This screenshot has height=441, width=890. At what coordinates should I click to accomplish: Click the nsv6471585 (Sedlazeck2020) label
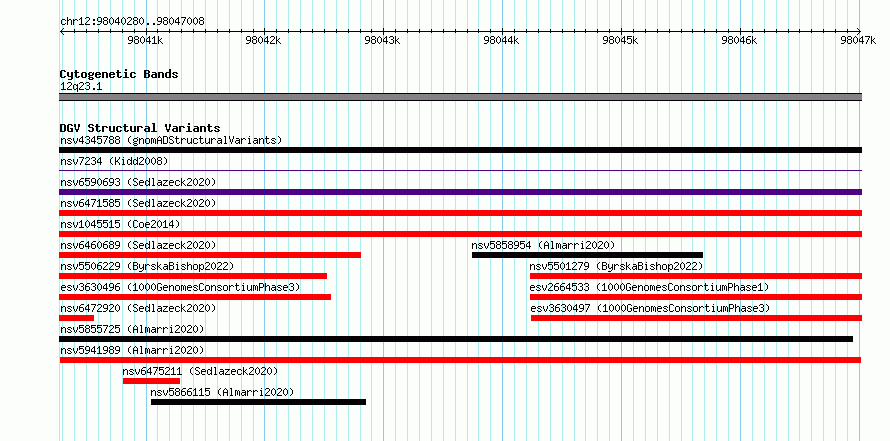138,203
